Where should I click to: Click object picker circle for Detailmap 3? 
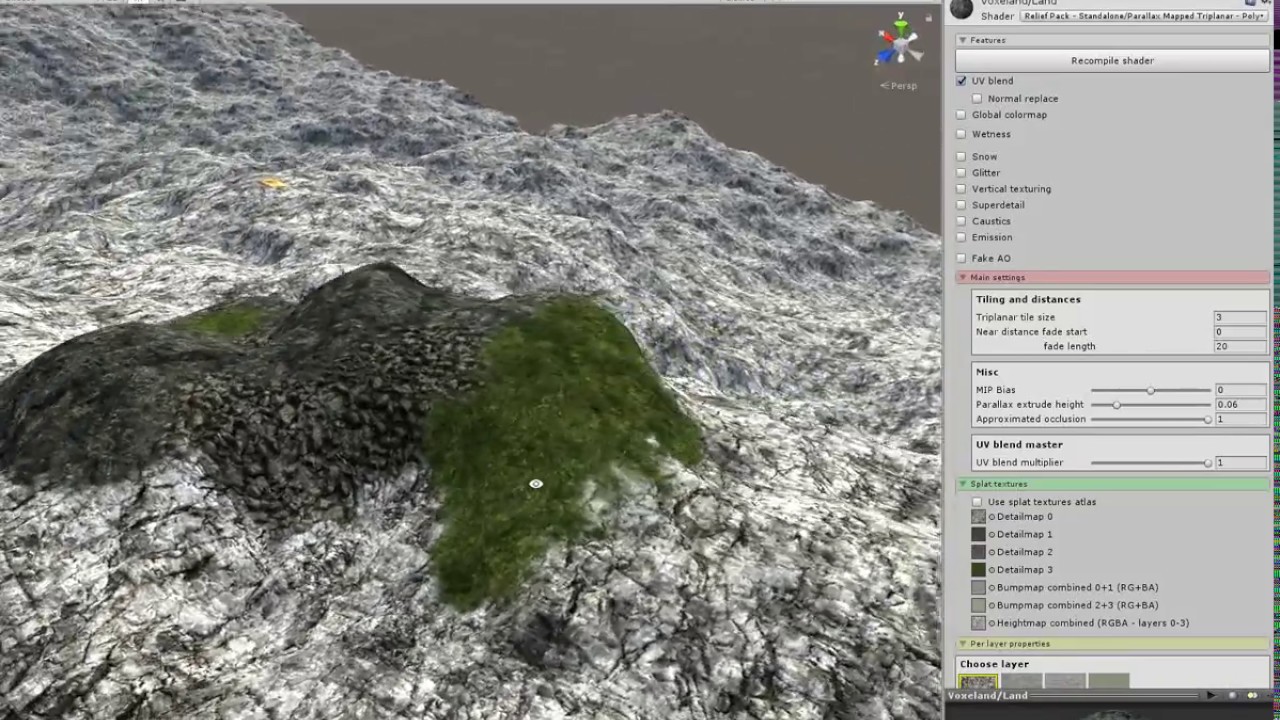point(992,570)
